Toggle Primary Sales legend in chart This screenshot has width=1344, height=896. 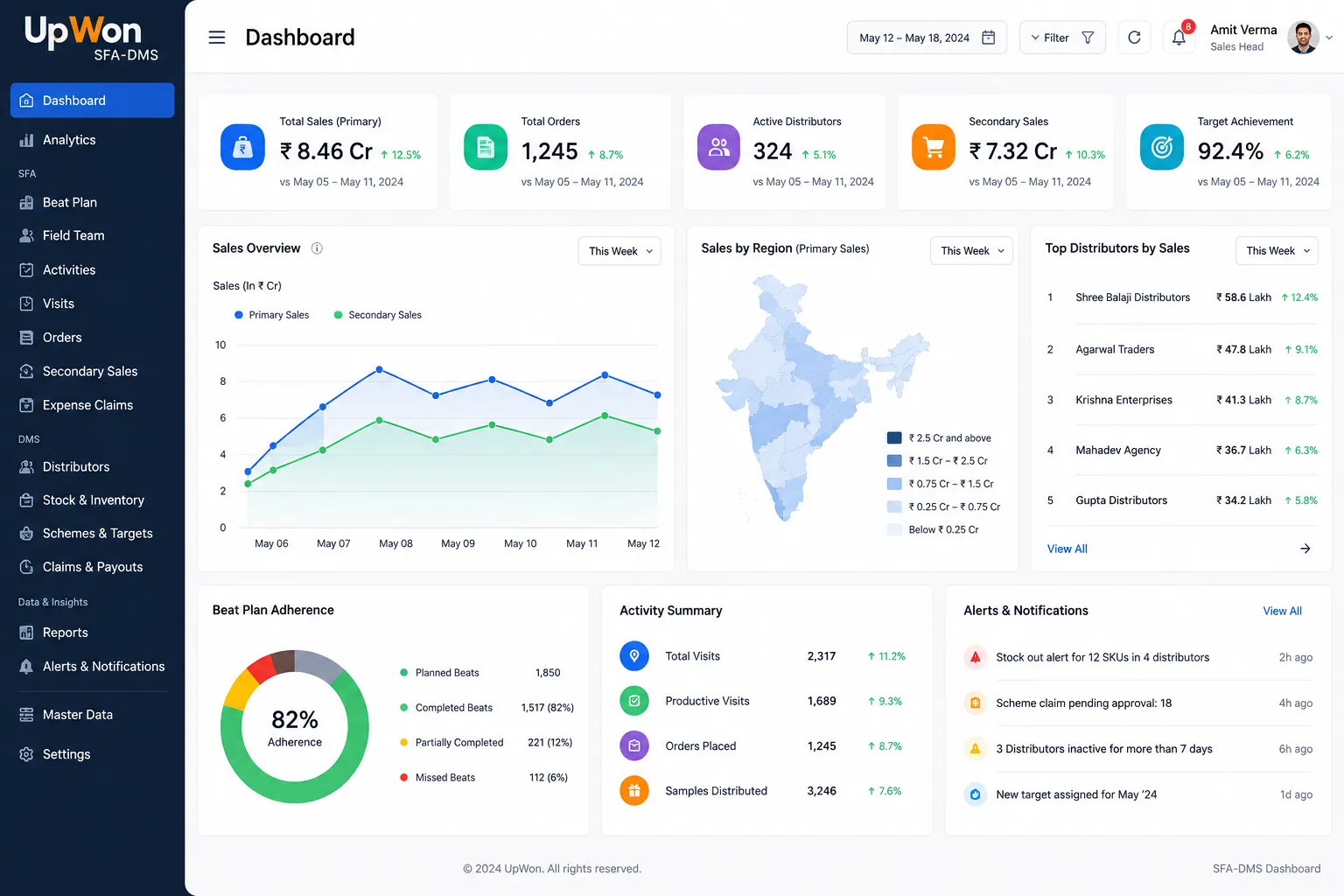(x=271, y=315)
